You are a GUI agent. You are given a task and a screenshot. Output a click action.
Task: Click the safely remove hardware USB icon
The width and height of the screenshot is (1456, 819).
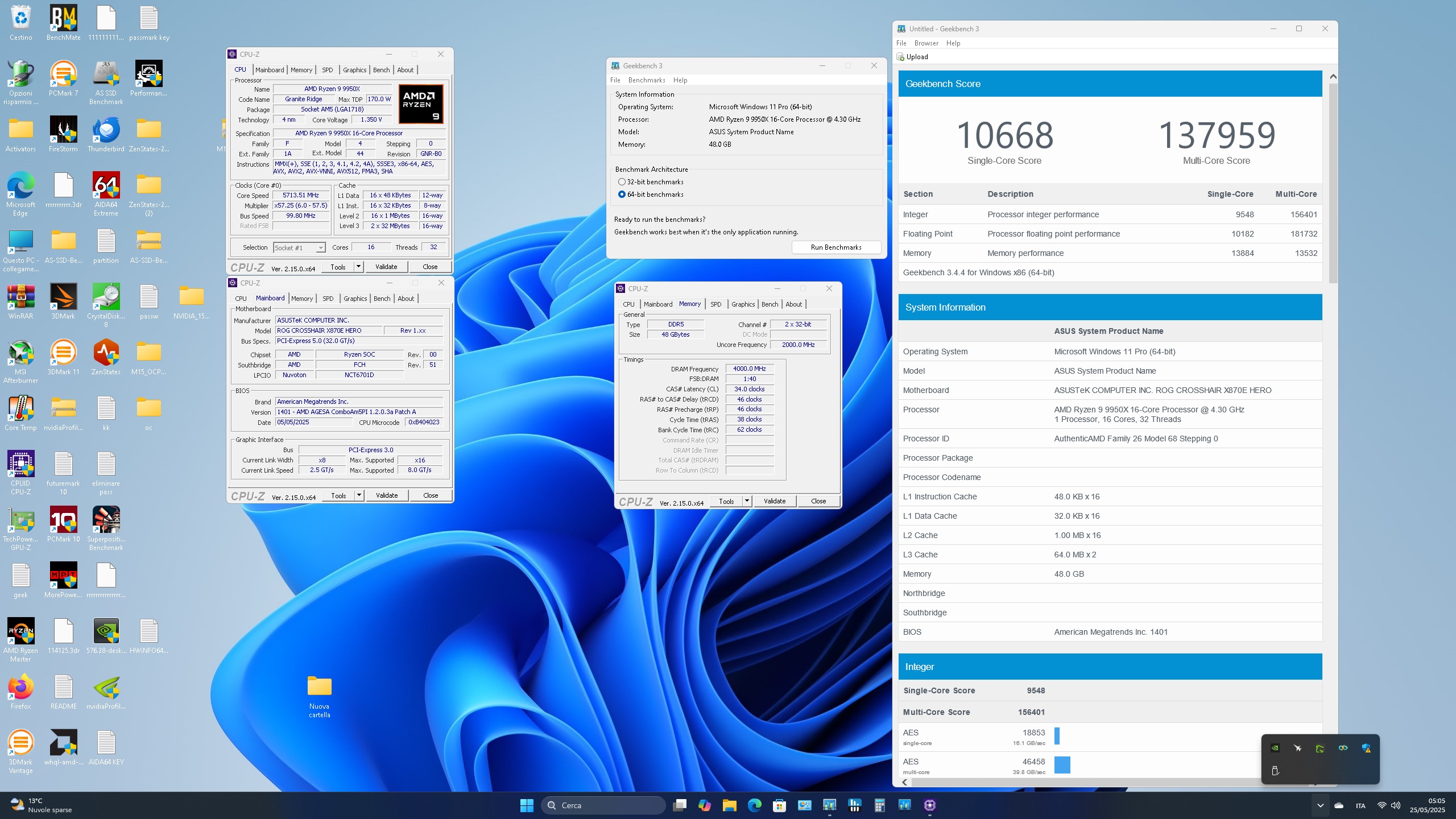pos(1275,771)
